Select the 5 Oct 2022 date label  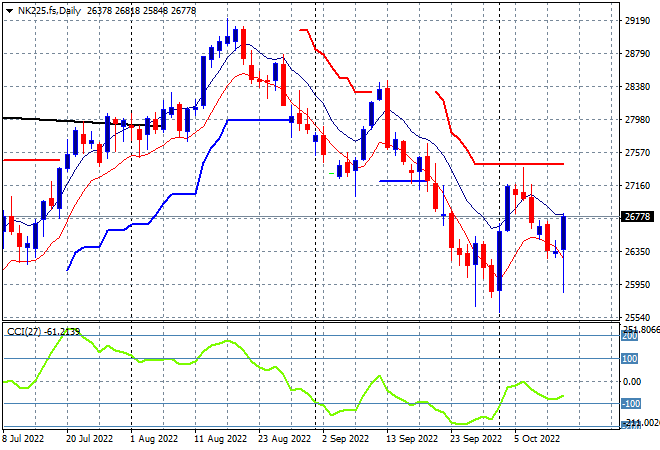tap(537, 439)
